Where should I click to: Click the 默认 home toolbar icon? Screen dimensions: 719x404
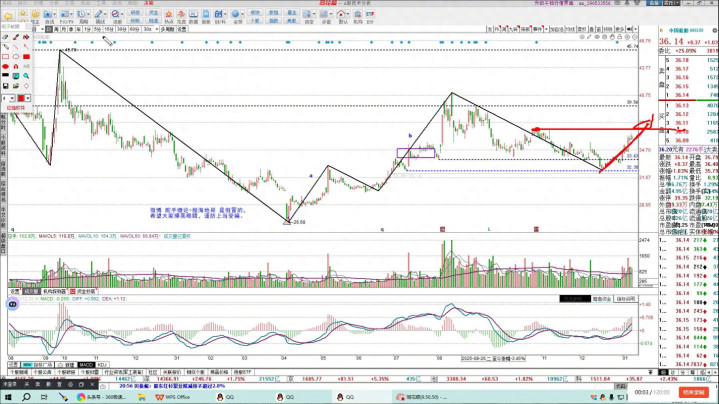pyautogui.click(x=341, y=16)
